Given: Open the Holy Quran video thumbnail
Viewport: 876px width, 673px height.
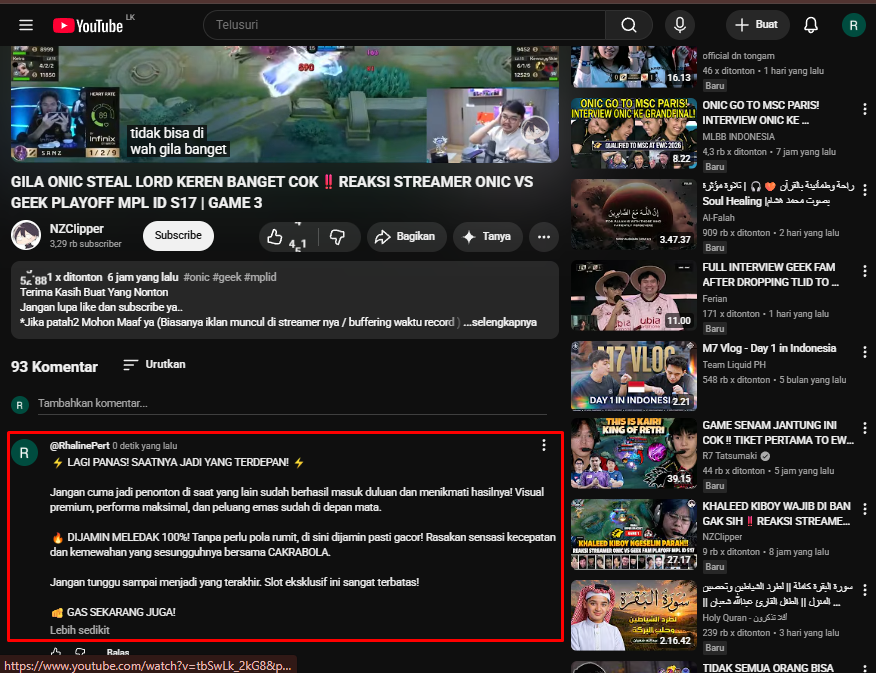Looking at the screenshot, I should pyautogui.click(x=634, y=615).
